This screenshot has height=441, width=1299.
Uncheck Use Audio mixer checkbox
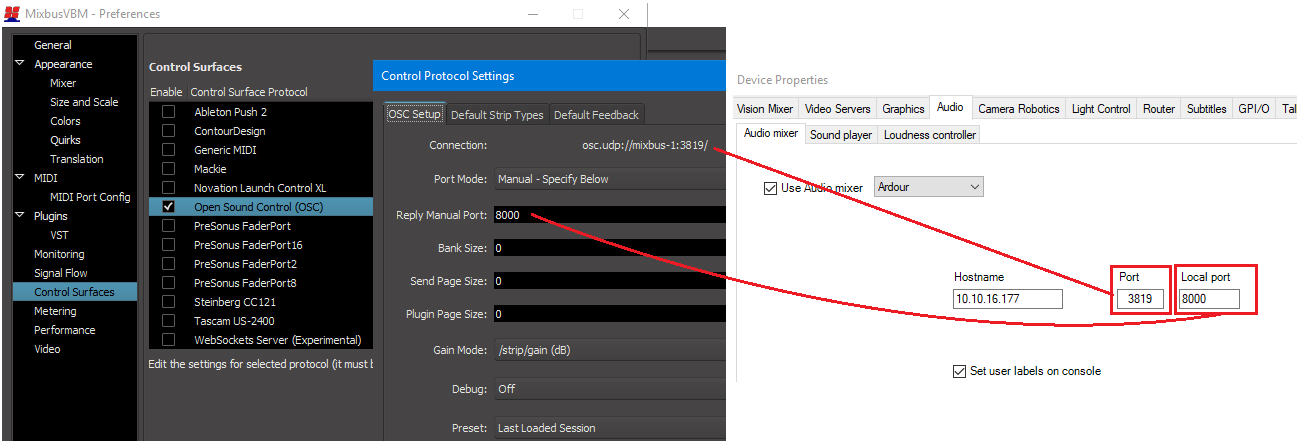click(769, 188)
